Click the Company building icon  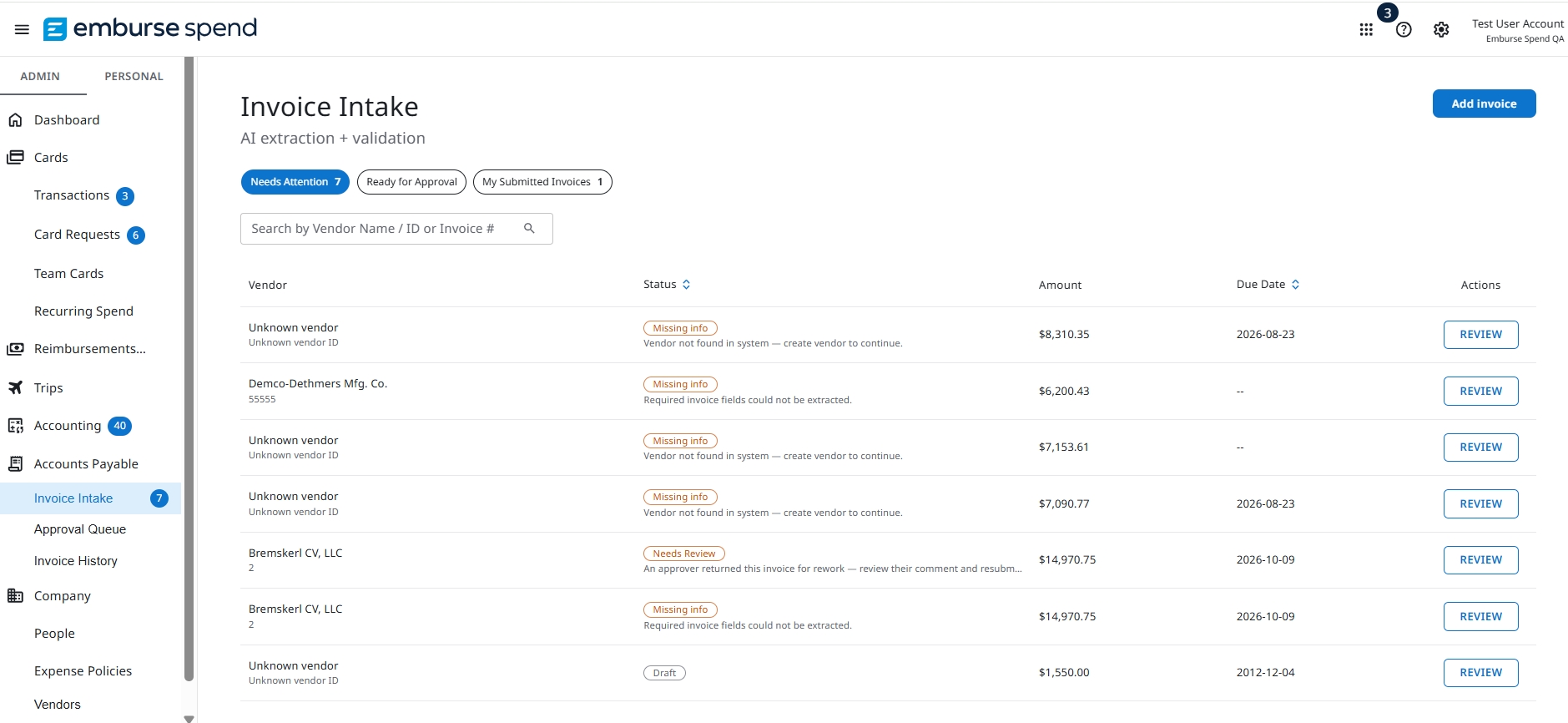15,595
